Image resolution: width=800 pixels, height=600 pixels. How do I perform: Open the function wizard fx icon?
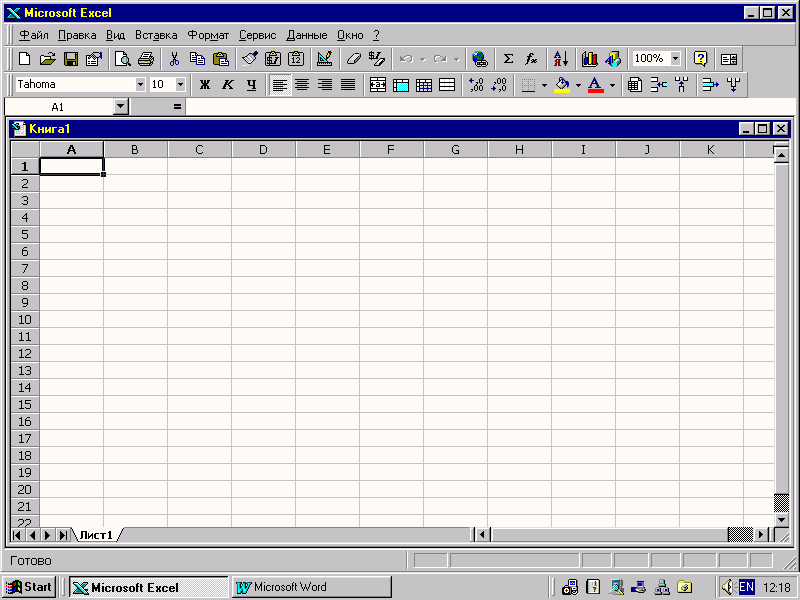pos(531,59)
